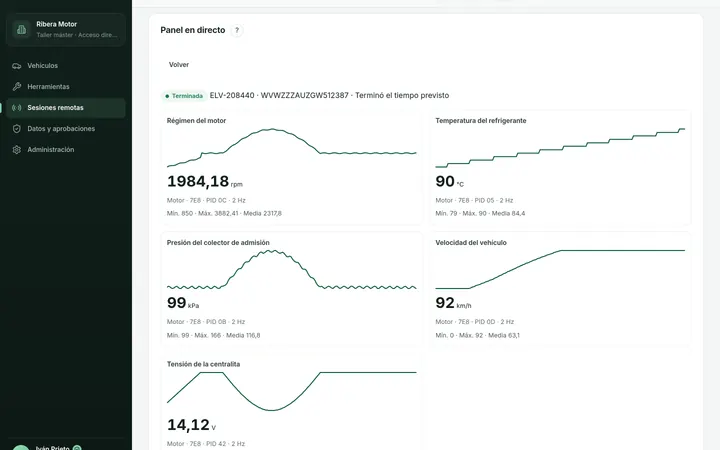720x450 pixels.
Task: Click the Presión del colector de admisión title
Action: pos(218,243)
